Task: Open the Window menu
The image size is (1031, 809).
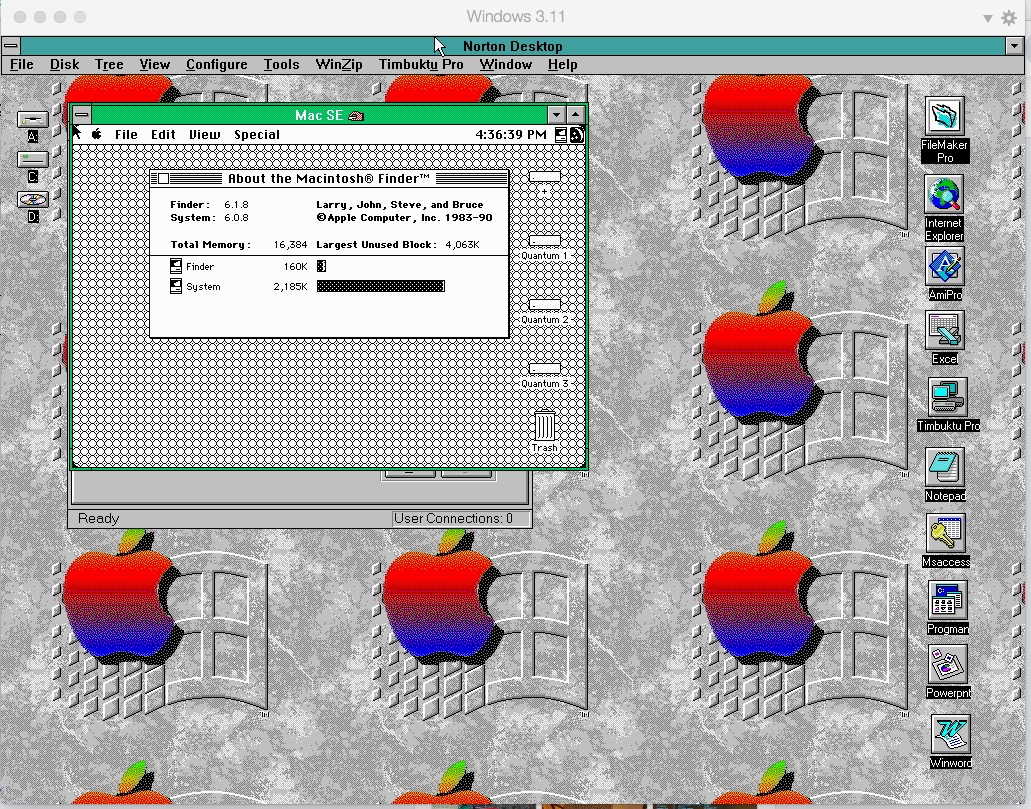Action: (506, 64)
